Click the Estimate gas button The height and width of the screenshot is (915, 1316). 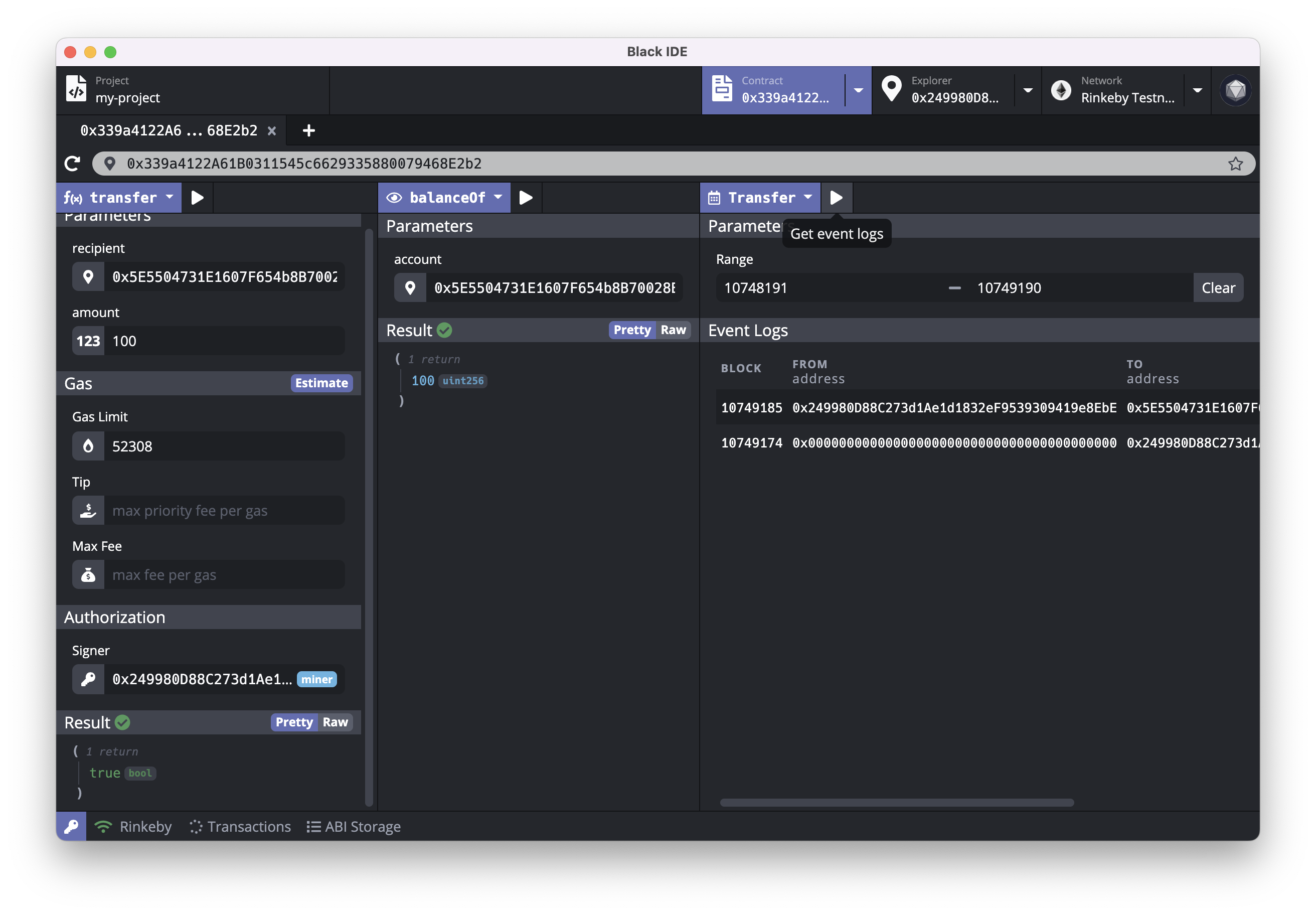point(321,383)
